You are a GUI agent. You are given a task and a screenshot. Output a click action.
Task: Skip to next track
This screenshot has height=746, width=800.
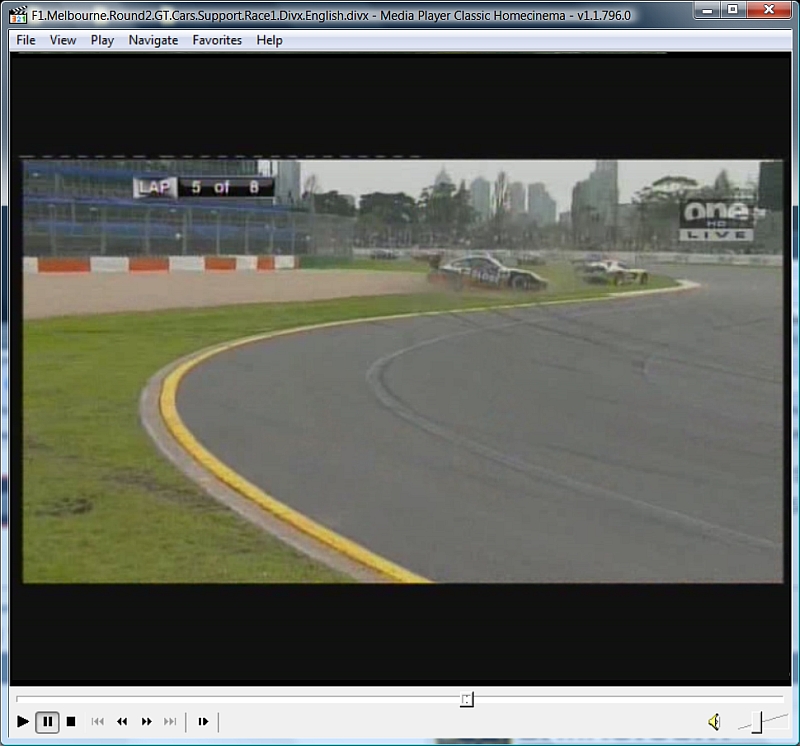170,721
